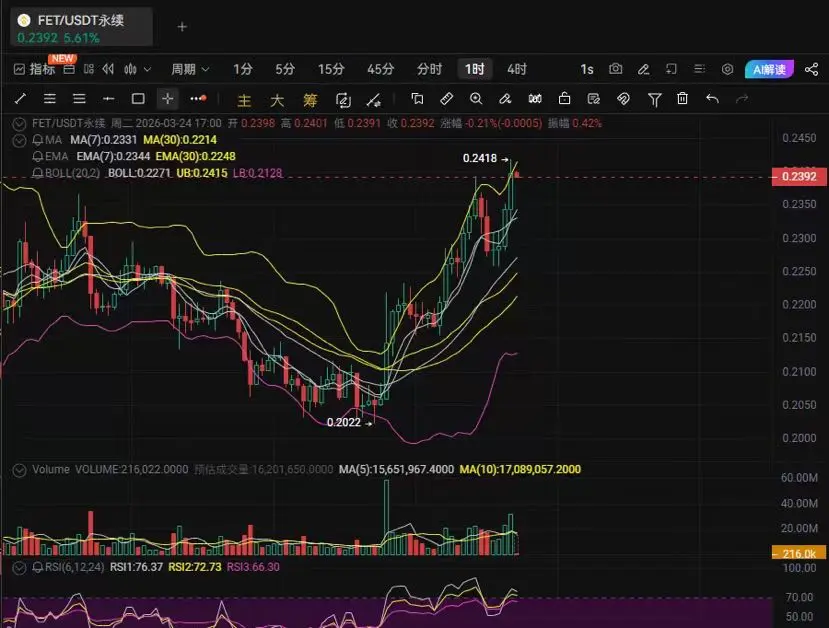
Task: Open the list menu icon near settings
Action: [699, 69]
